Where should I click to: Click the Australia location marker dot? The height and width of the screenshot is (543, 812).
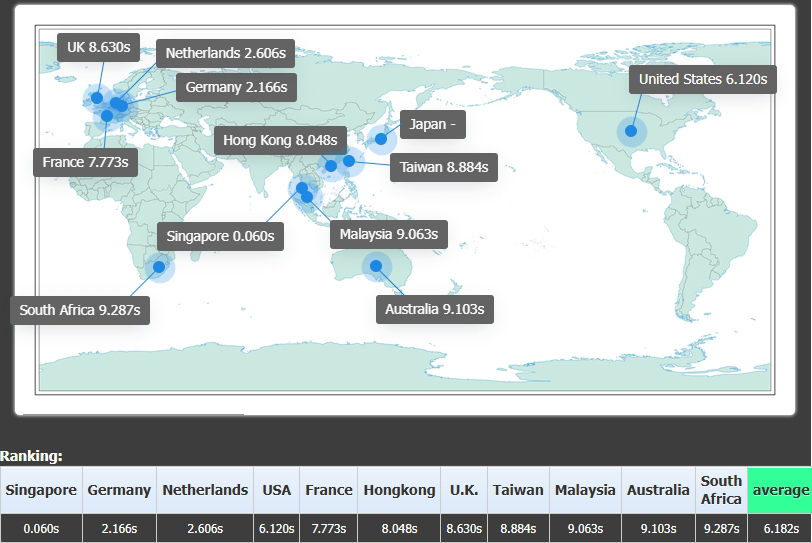pos(376,266)
